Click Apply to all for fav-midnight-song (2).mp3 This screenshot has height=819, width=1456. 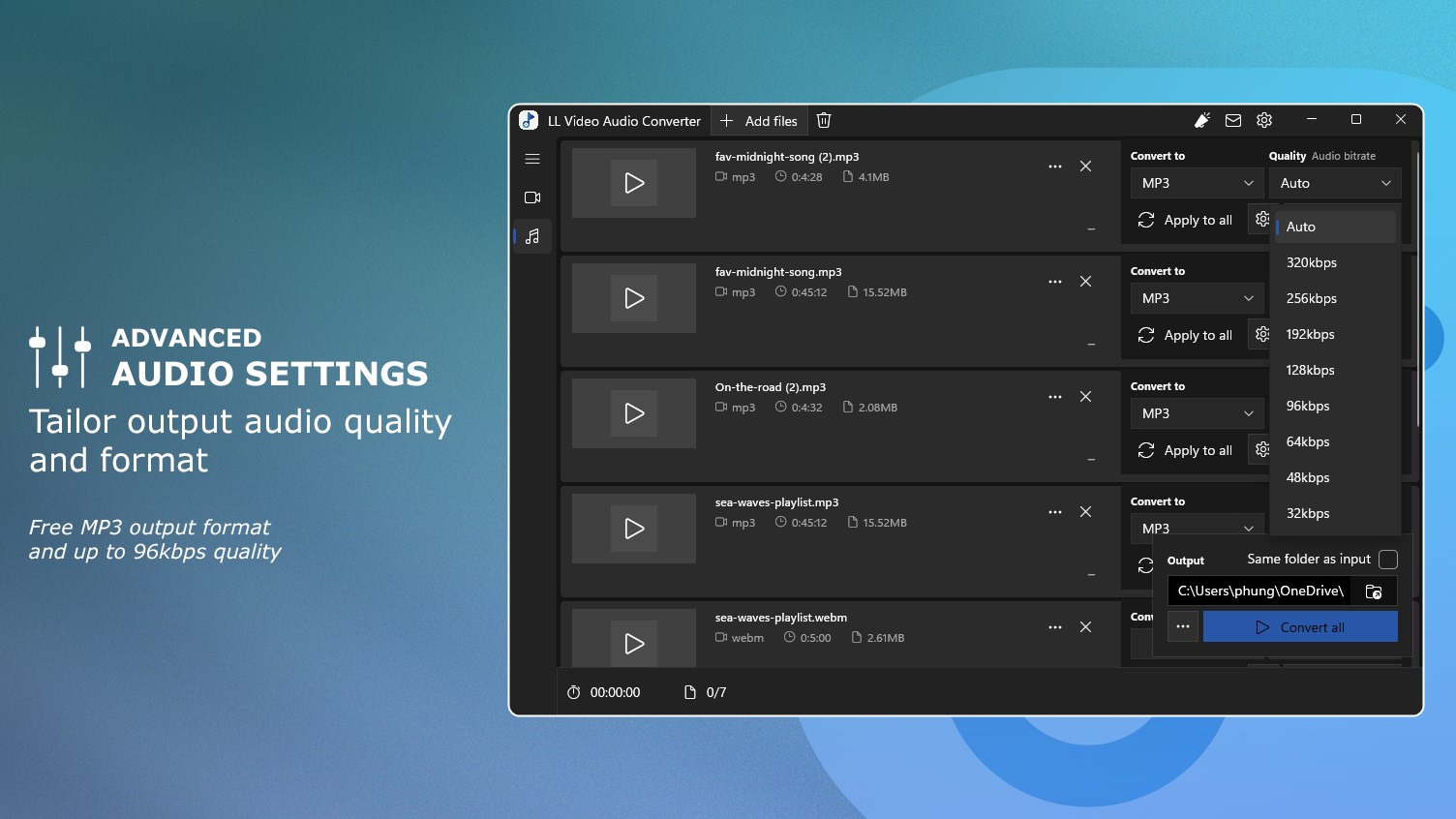[x=1186, y=220]
